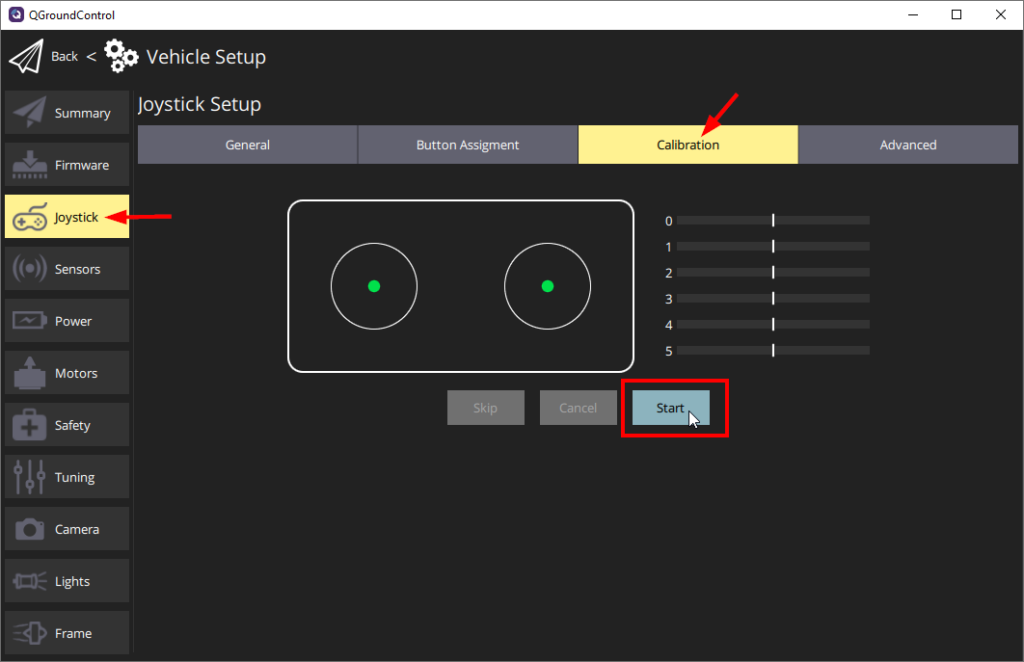Viewport: 1024px width, 662px height.
Task: Click the Frame setup icon
Action: [31, 632]
